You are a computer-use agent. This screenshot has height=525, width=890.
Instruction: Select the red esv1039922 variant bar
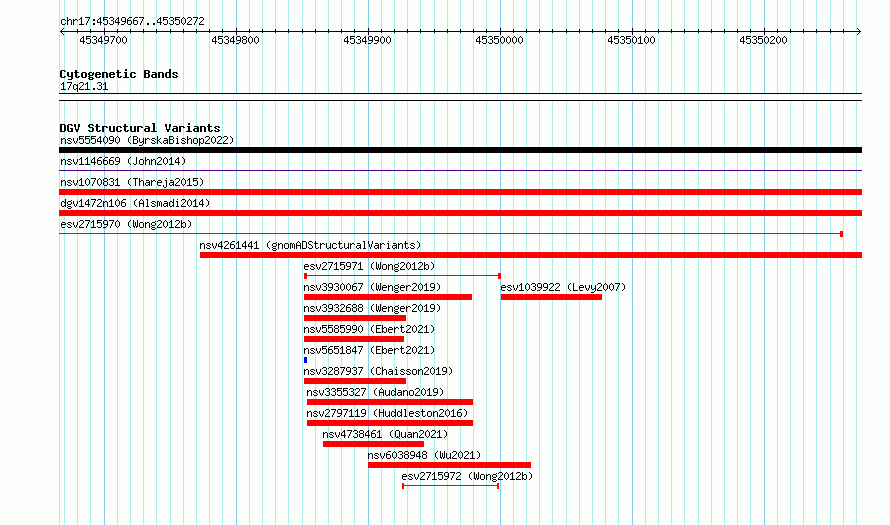[551, 297]
